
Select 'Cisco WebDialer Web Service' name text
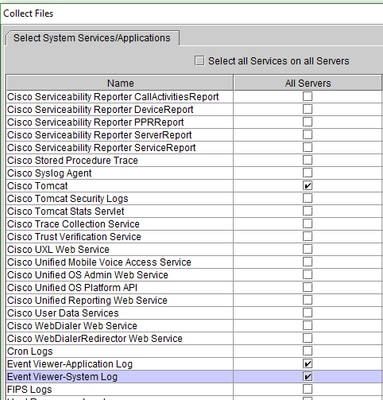click(72, 326)
